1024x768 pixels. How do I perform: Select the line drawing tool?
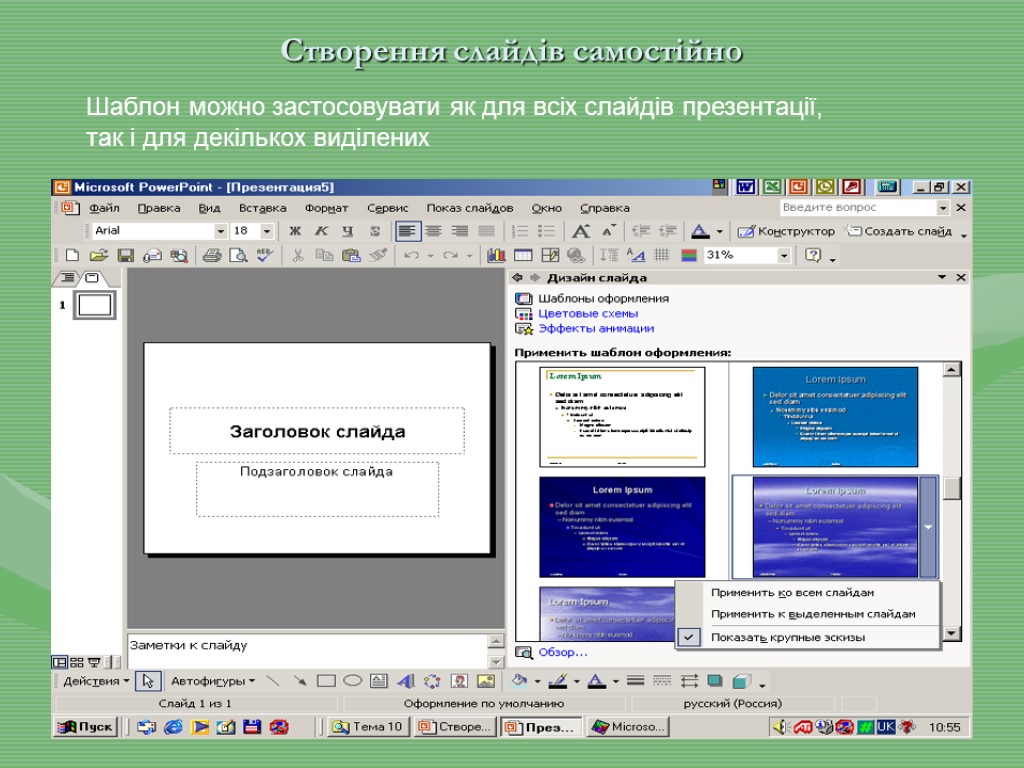(273, 681)
